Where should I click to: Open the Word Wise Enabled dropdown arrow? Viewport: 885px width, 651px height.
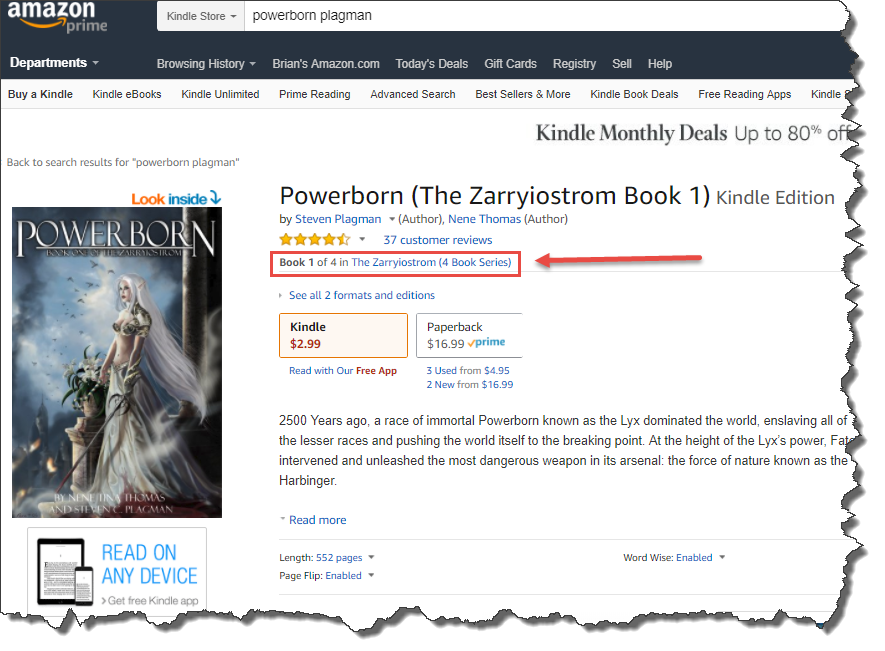click(x=722, y=557)
